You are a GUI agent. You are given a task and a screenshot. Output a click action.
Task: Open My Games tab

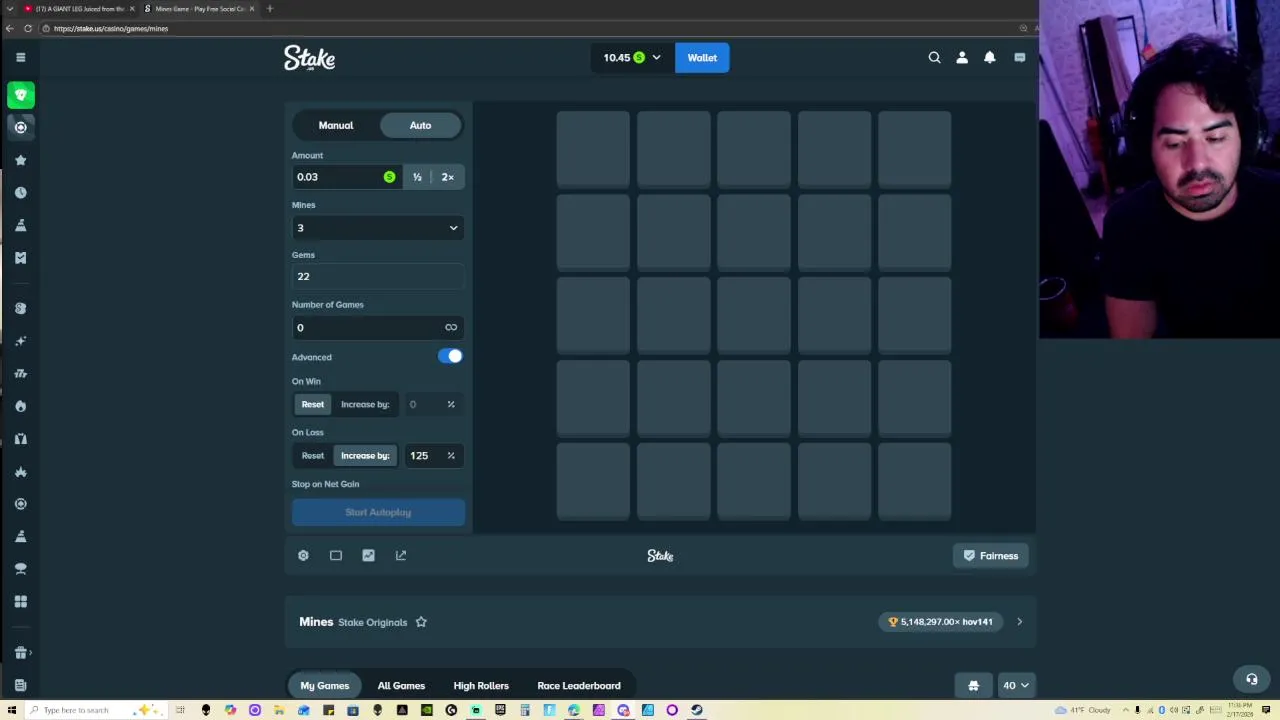325,685
